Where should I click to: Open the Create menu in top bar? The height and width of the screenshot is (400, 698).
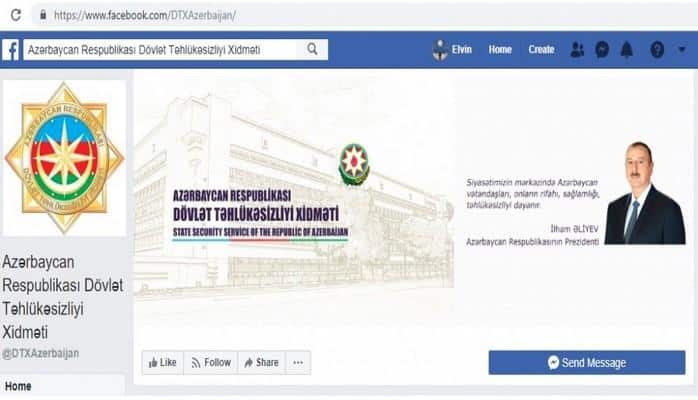pos(541,49)
